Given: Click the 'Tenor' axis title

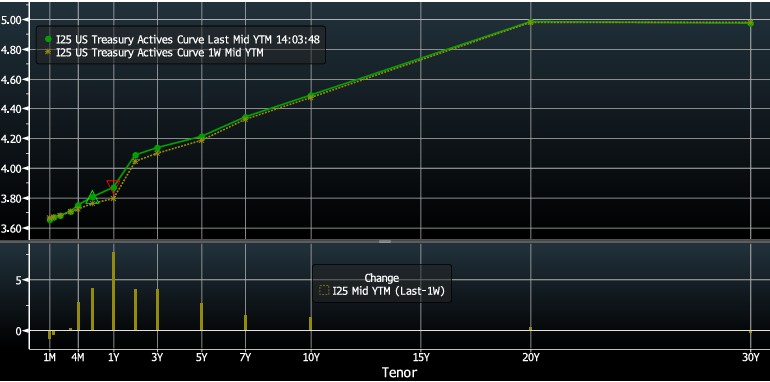Looking at the screenshot, I should click(399, 373).
